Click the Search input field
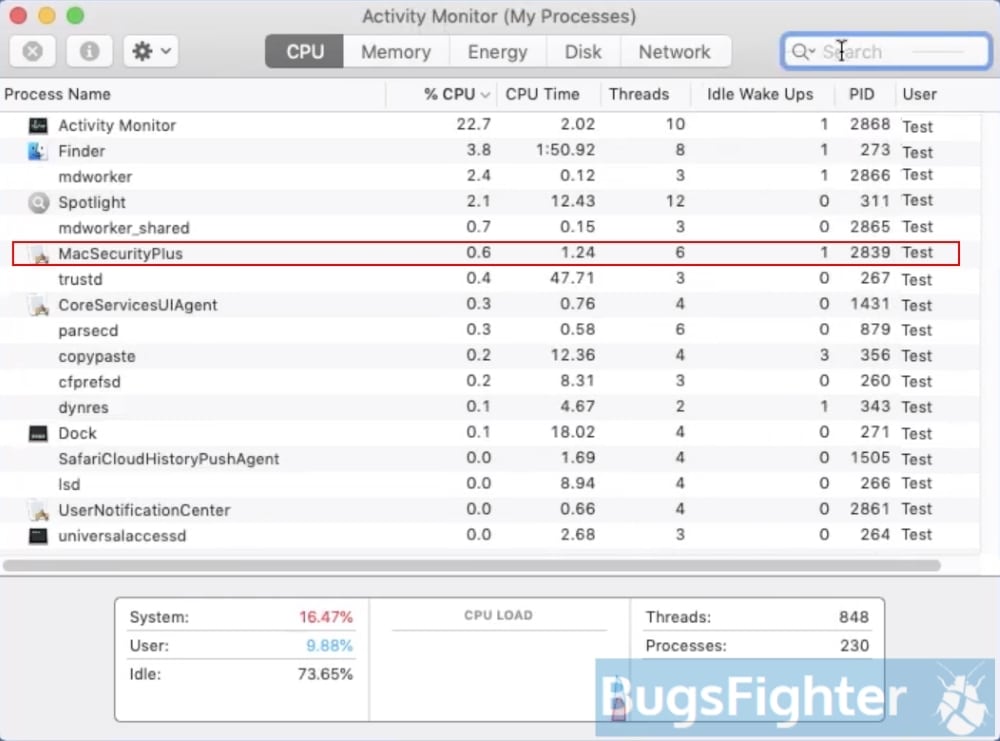The height and width of the screenshot is (741, 1000). (x=890, y=52)
